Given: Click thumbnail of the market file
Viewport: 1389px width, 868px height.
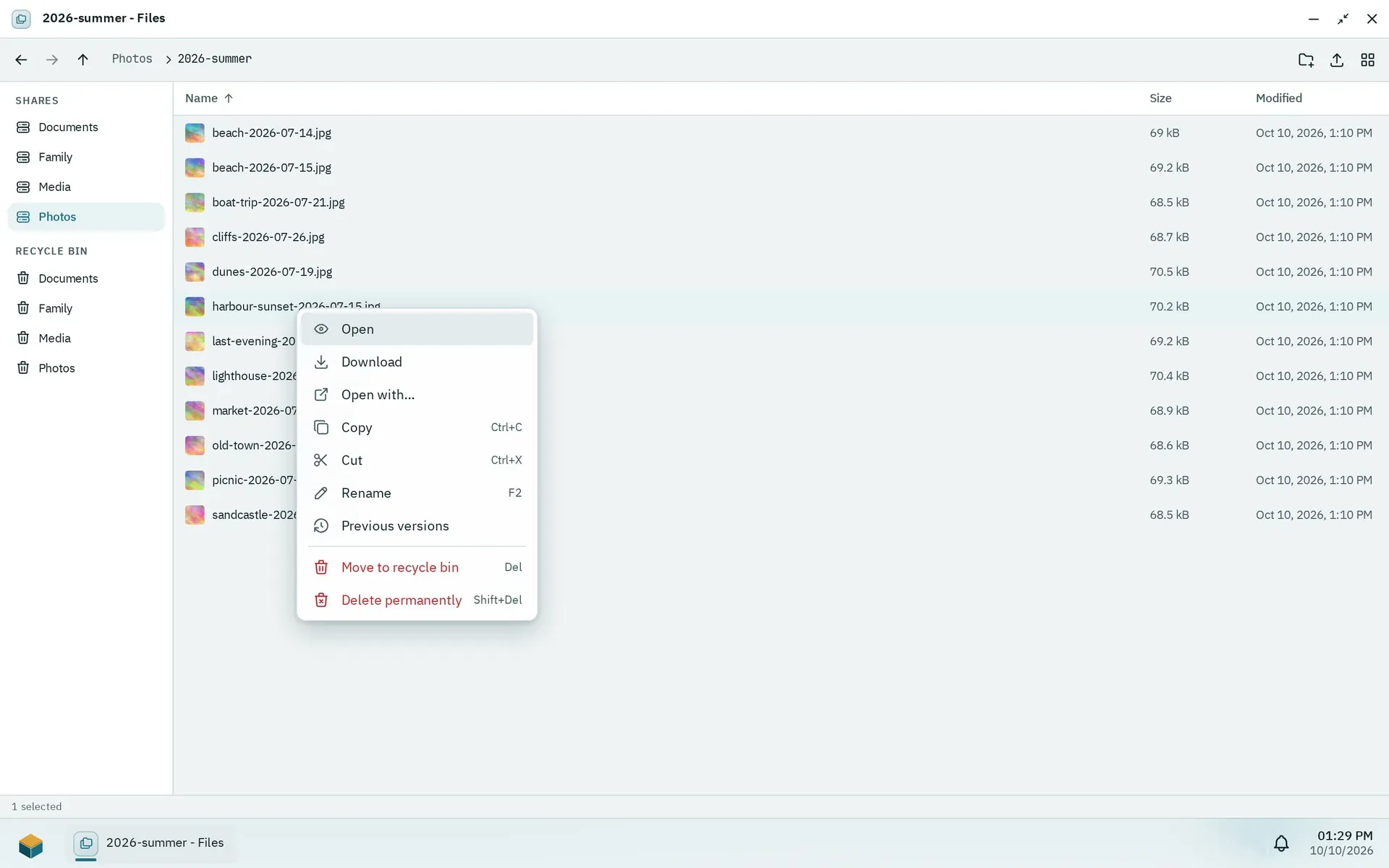Looking at the screenshot, I should coord(195,411).
